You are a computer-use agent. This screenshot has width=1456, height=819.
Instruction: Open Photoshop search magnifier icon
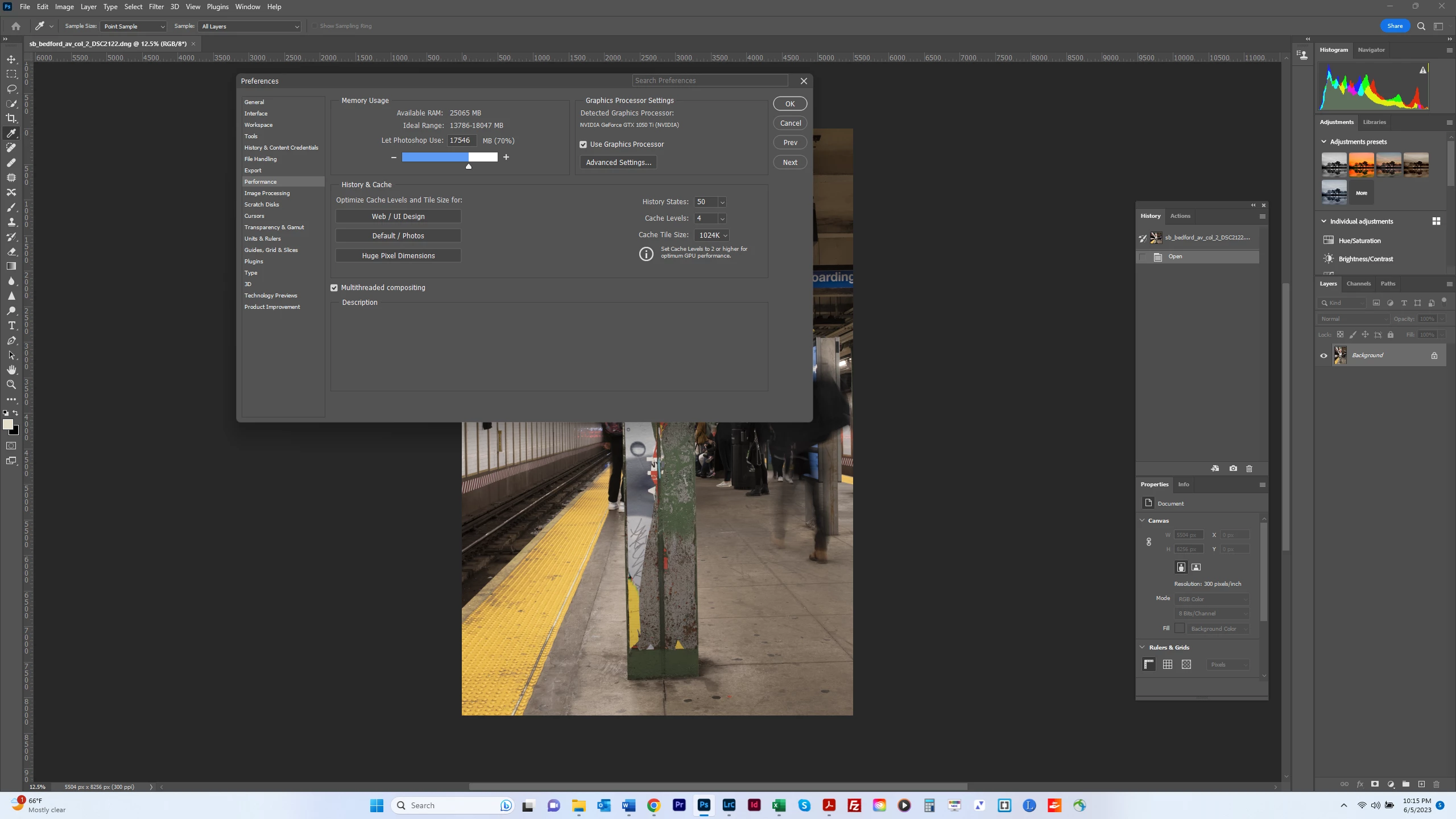[x=1421, y=26]
